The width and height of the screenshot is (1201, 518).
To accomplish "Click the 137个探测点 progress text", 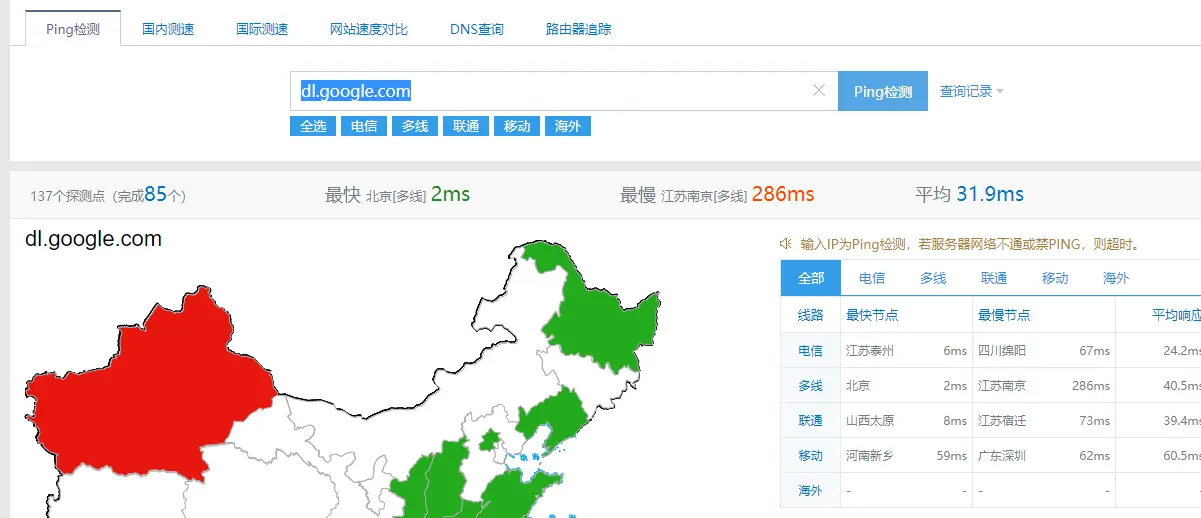I will click(108, 195).
